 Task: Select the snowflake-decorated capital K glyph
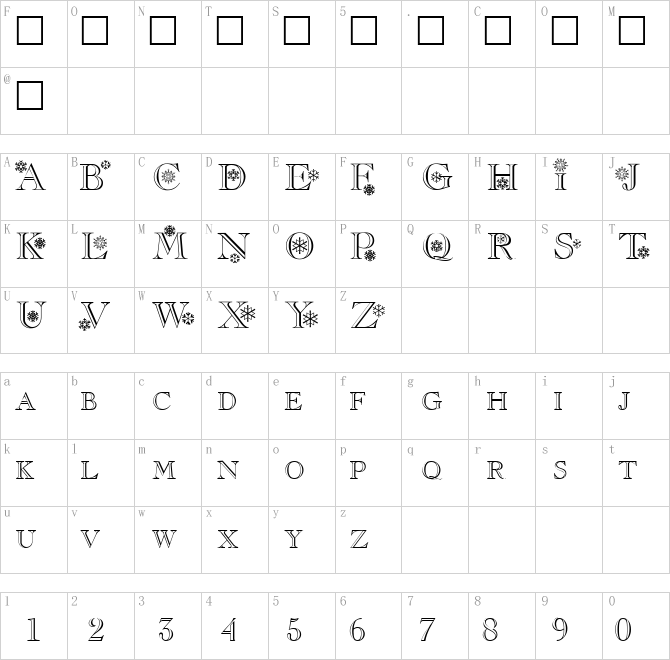[x=31, y=245]
